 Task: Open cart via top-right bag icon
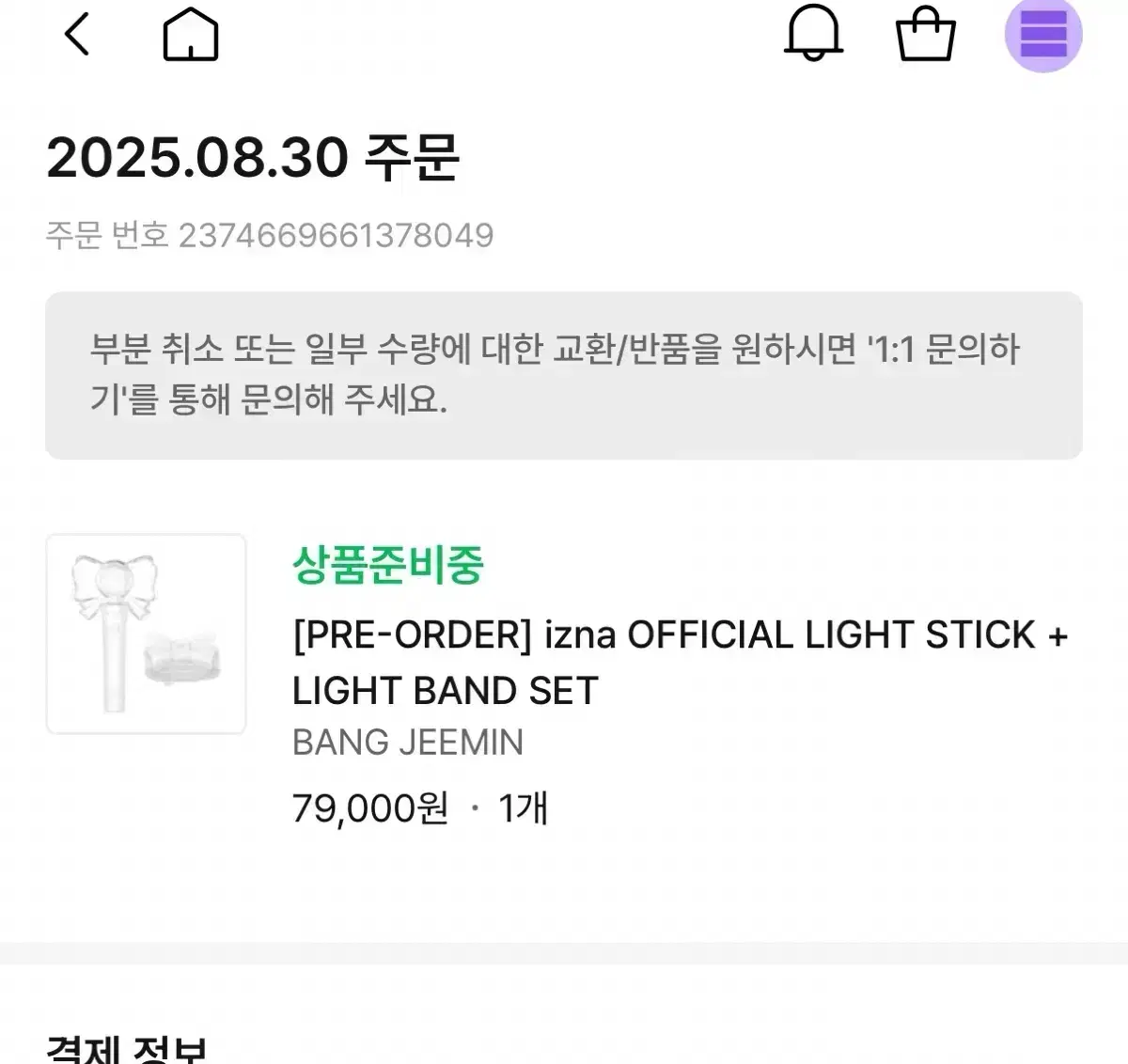click(x=925, y=36)
